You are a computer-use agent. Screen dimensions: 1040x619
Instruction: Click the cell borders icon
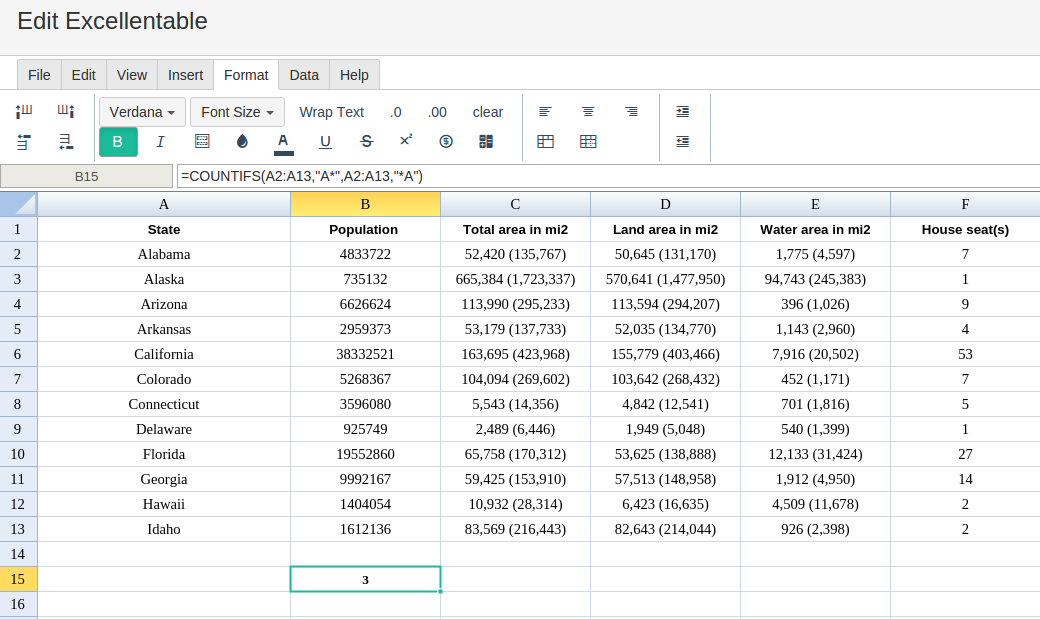(x=202, y=142)
